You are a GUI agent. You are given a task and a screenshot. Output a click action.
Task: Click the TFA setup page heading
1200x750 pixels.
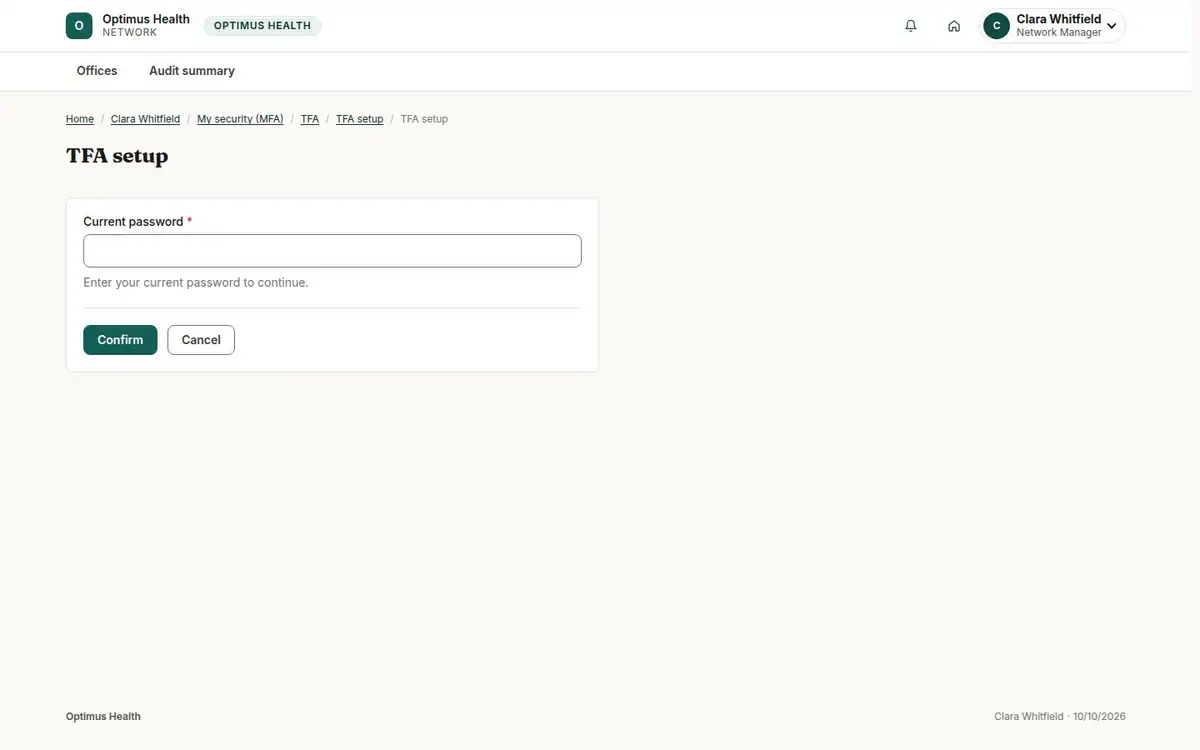[x=117, y=156]
